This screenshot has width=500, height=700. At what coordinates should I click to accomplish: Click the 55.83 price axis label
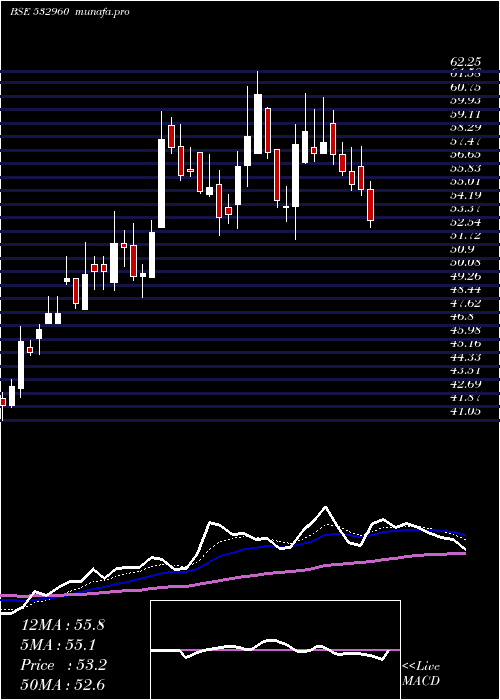(465, 168)
